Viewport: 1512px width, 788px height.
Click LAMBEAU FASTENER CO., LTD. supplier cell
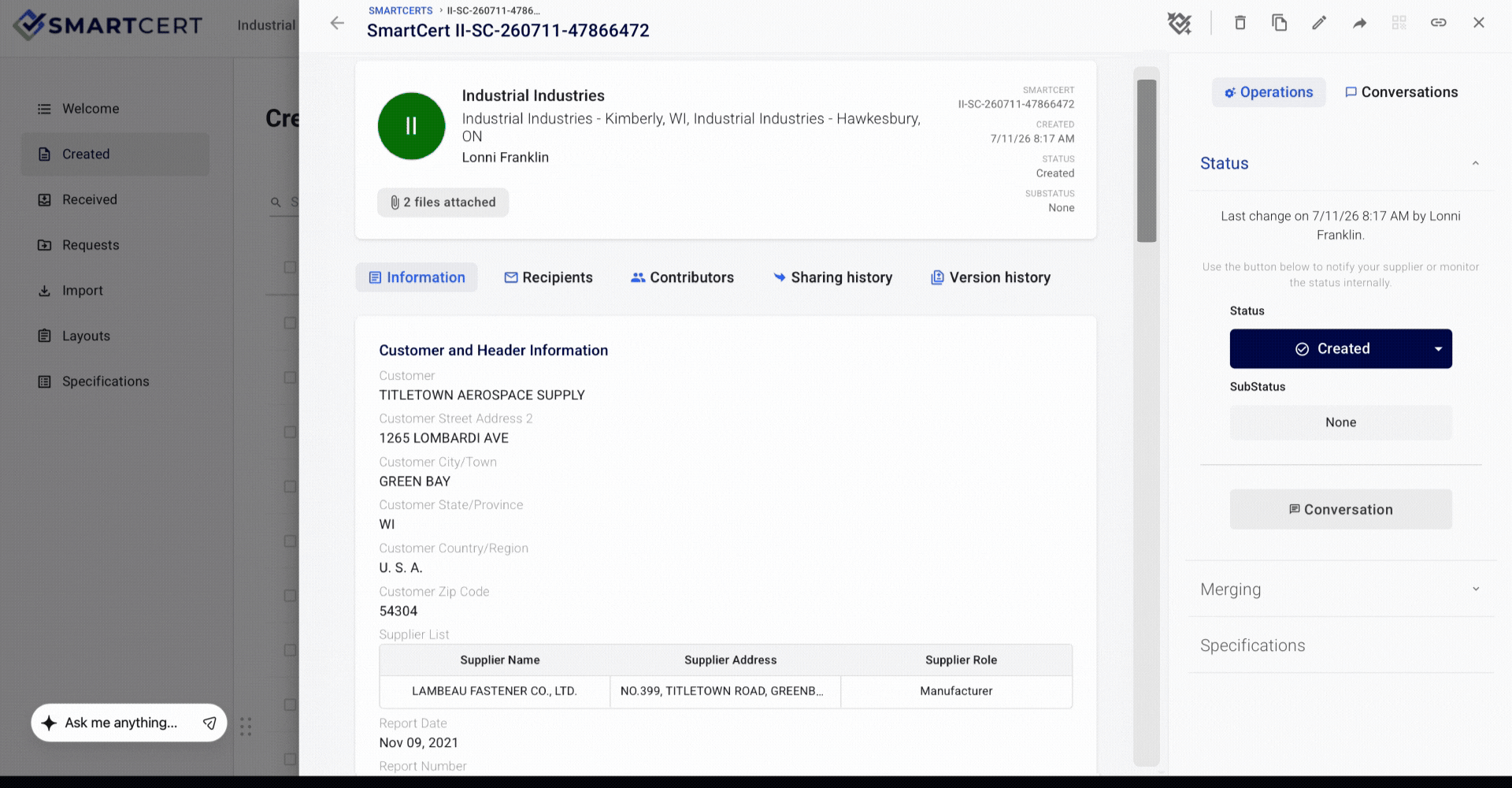[495, 691]
